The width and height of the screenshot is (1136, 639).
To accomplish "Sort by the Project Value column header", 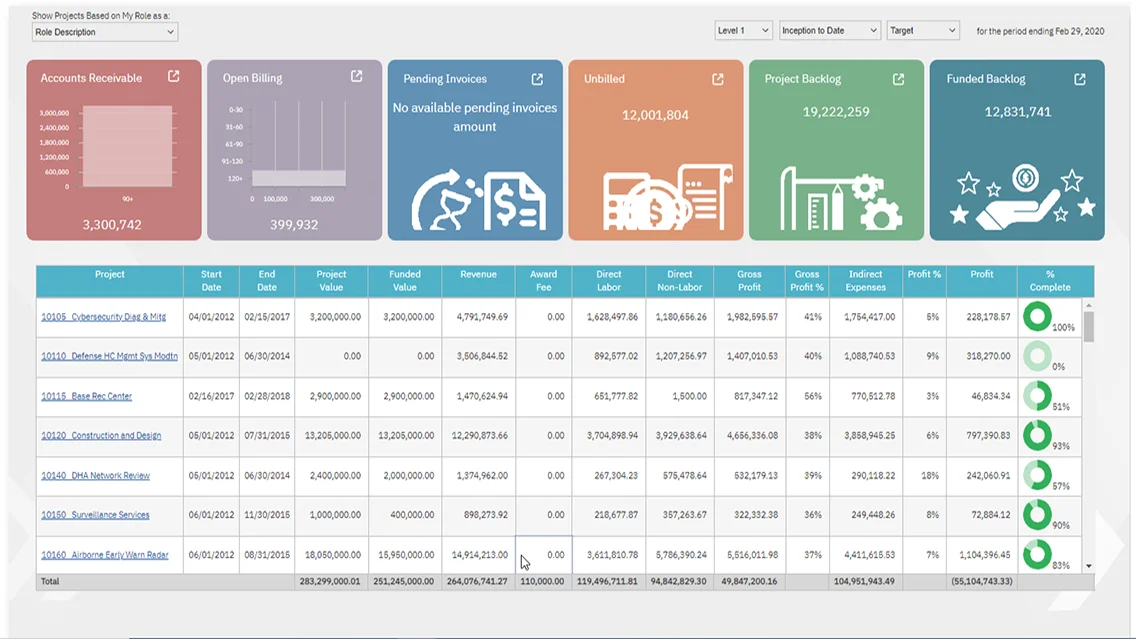I will pyautogui.click(x=331, y=280).
